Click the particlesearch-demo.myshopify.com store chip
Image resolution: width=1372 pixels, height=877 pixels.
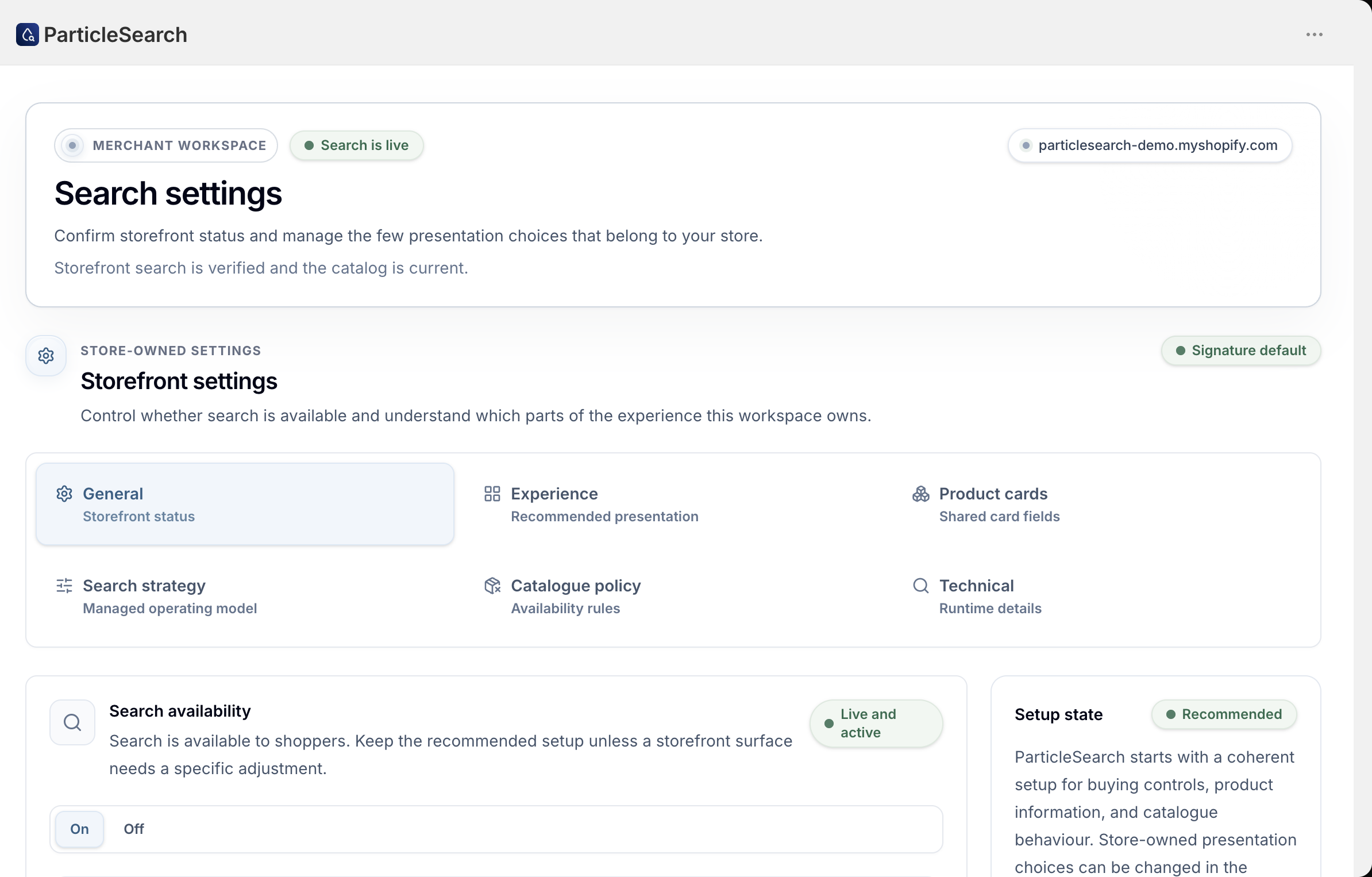(x=1150, y=145)
